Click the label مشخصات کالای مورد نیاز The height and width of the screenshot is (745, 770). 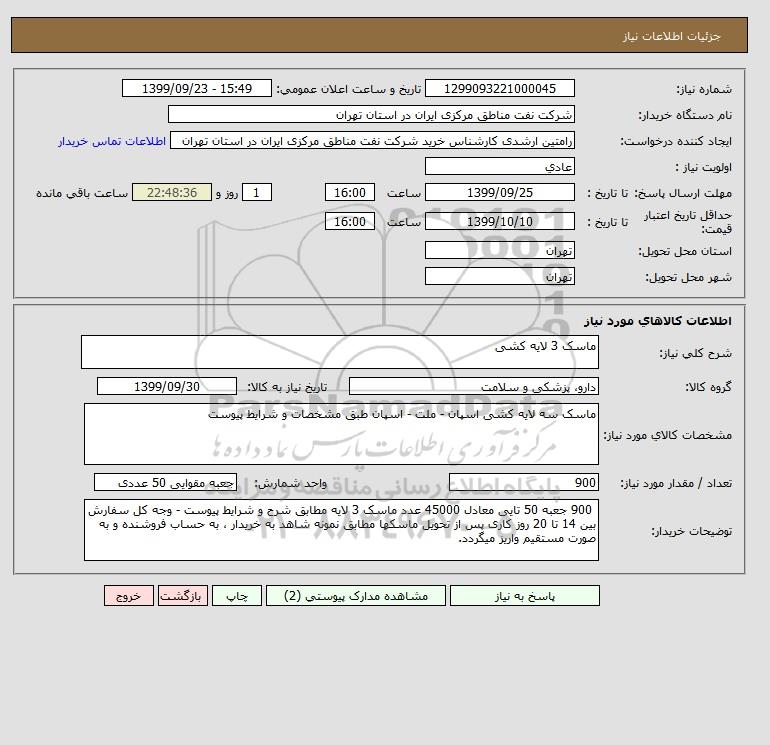[x=667, y=435]
